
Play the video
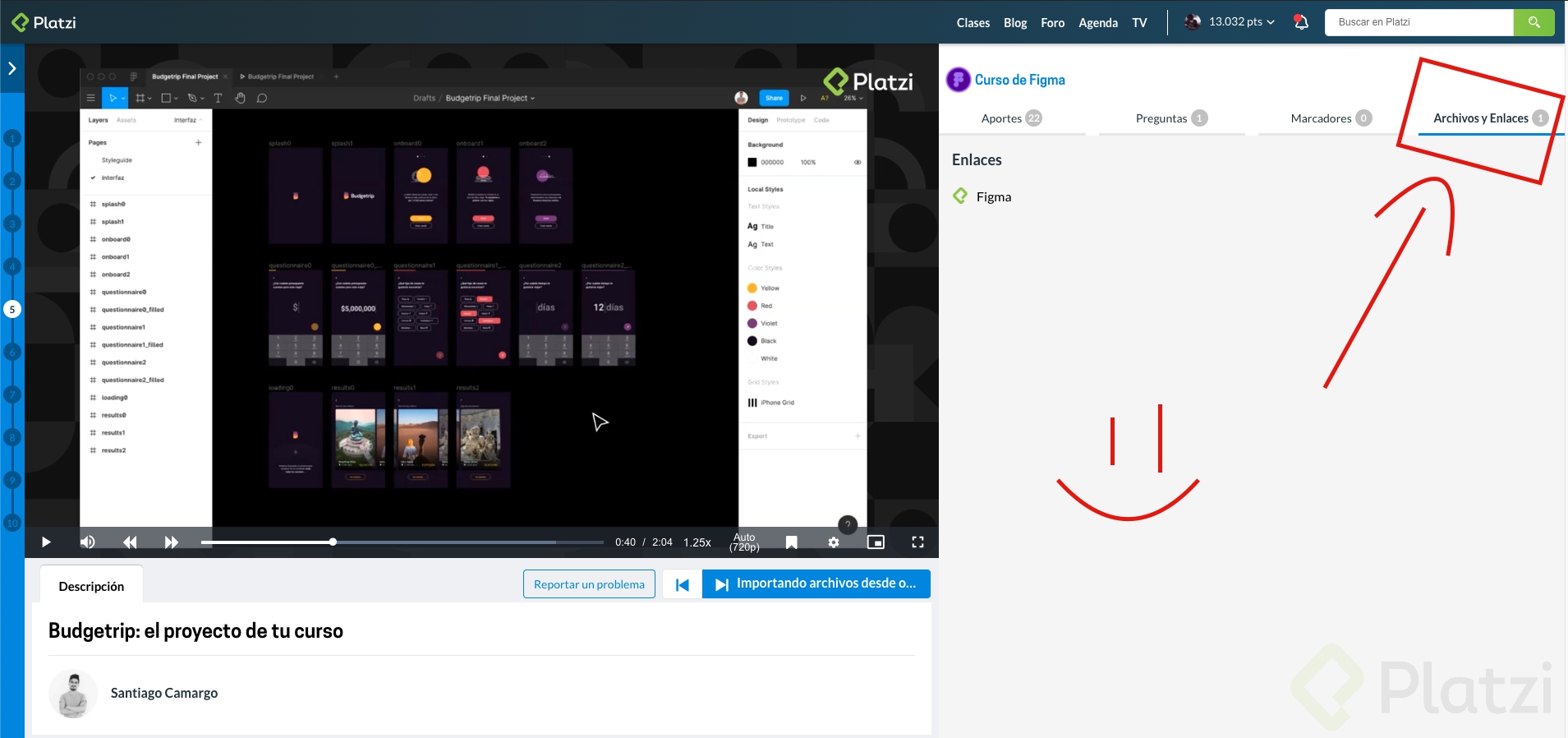(46, 542)
